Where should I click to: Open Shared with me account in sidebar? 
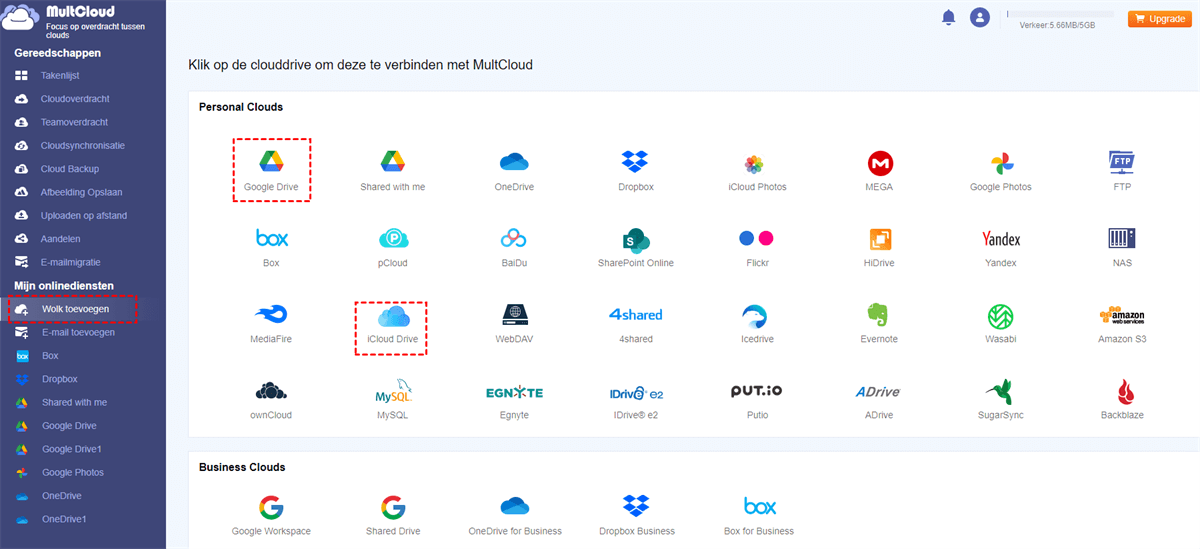click(x=74, y=402)
